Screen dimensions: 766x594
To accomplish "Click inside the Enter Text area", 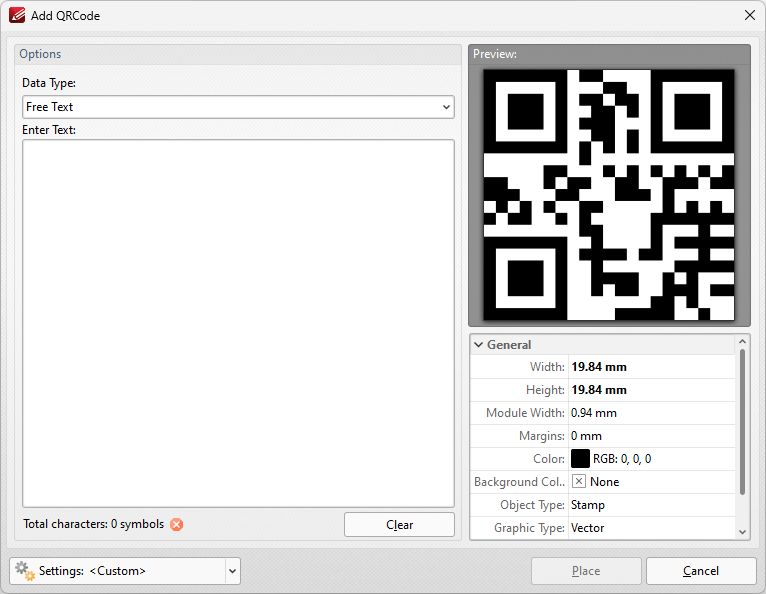I will pos(238,323).
